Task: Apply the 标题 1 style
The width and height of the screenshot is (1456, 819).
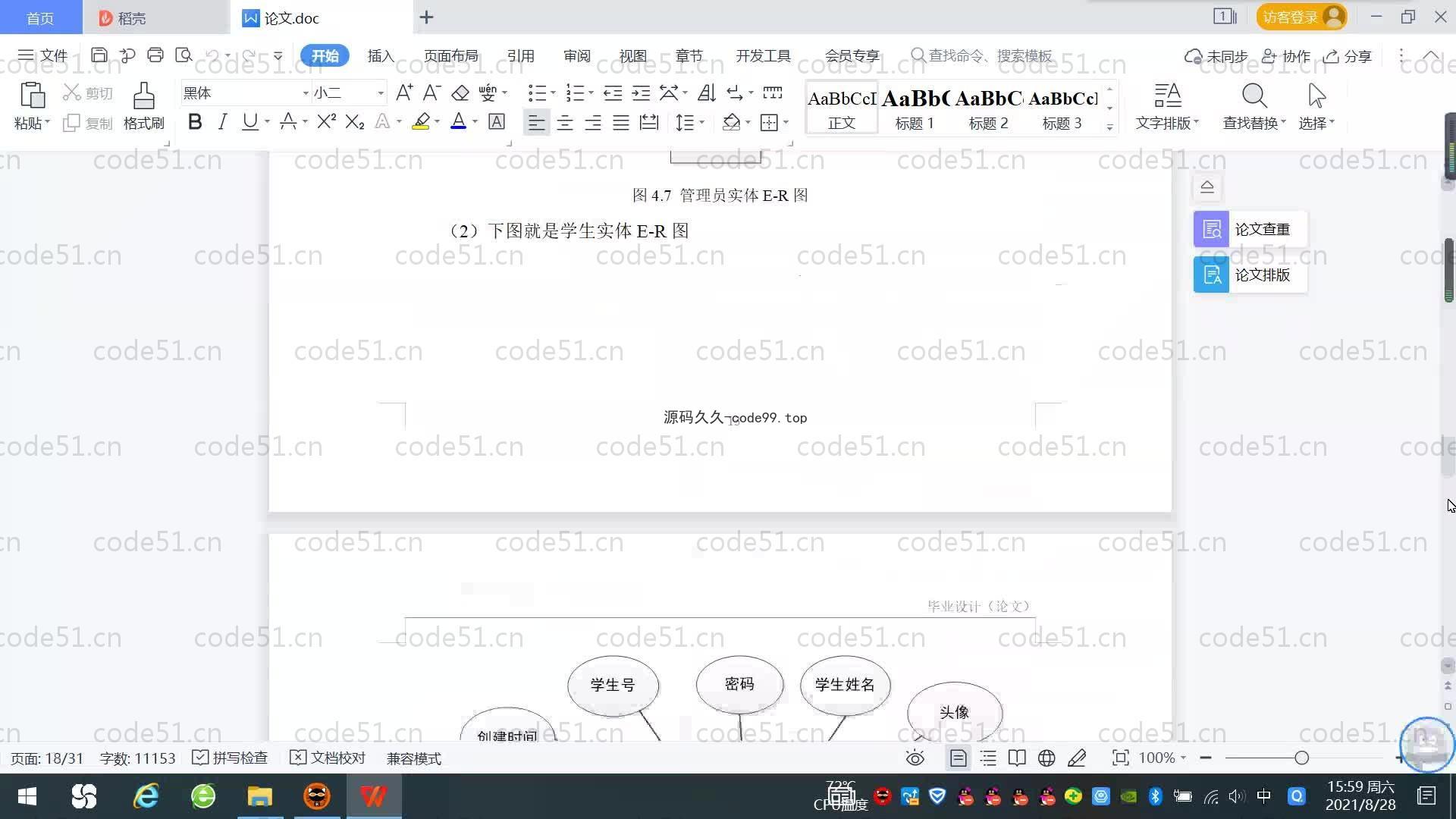Action: [915, 108]
